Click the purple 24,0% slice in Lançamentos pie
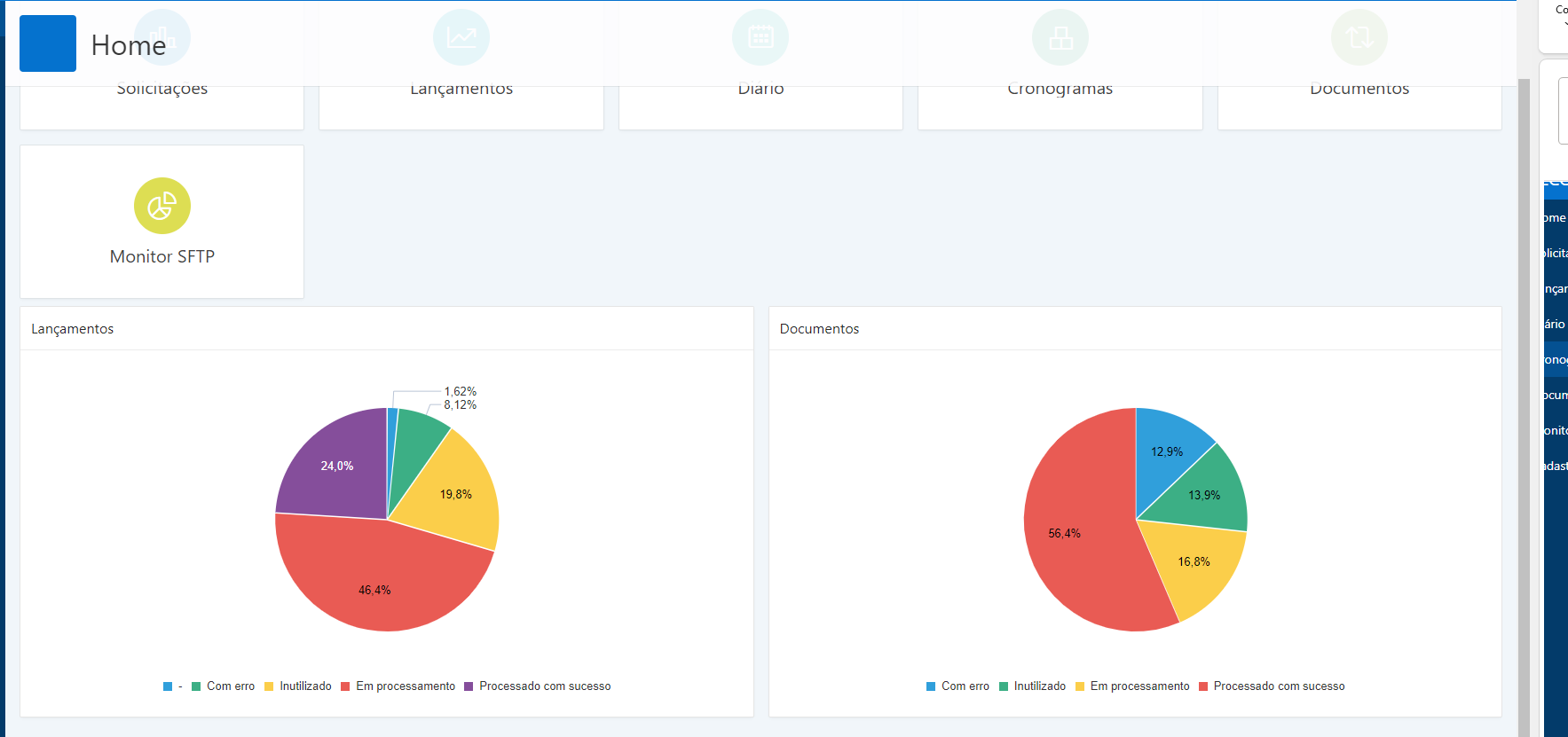Screen dimensions: 1568x737 [333, 470]
